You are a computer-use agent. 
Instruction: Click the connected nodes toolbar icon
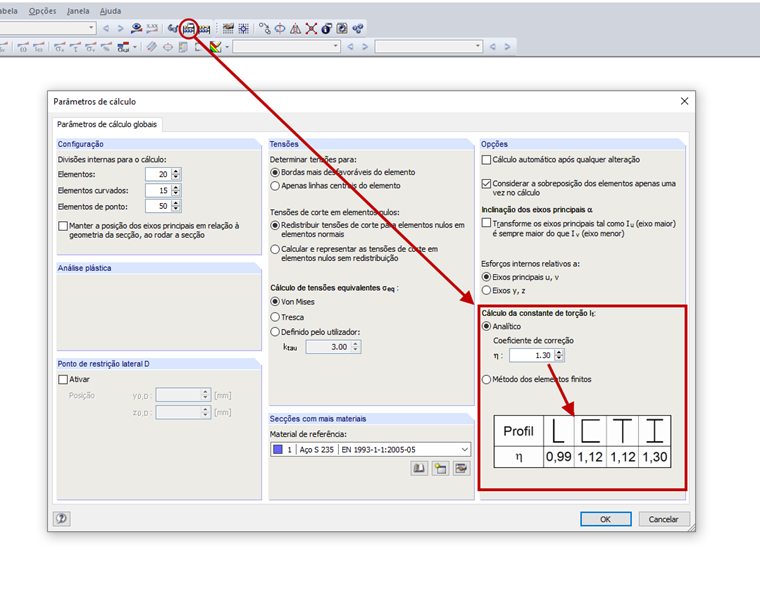(265, 29)
